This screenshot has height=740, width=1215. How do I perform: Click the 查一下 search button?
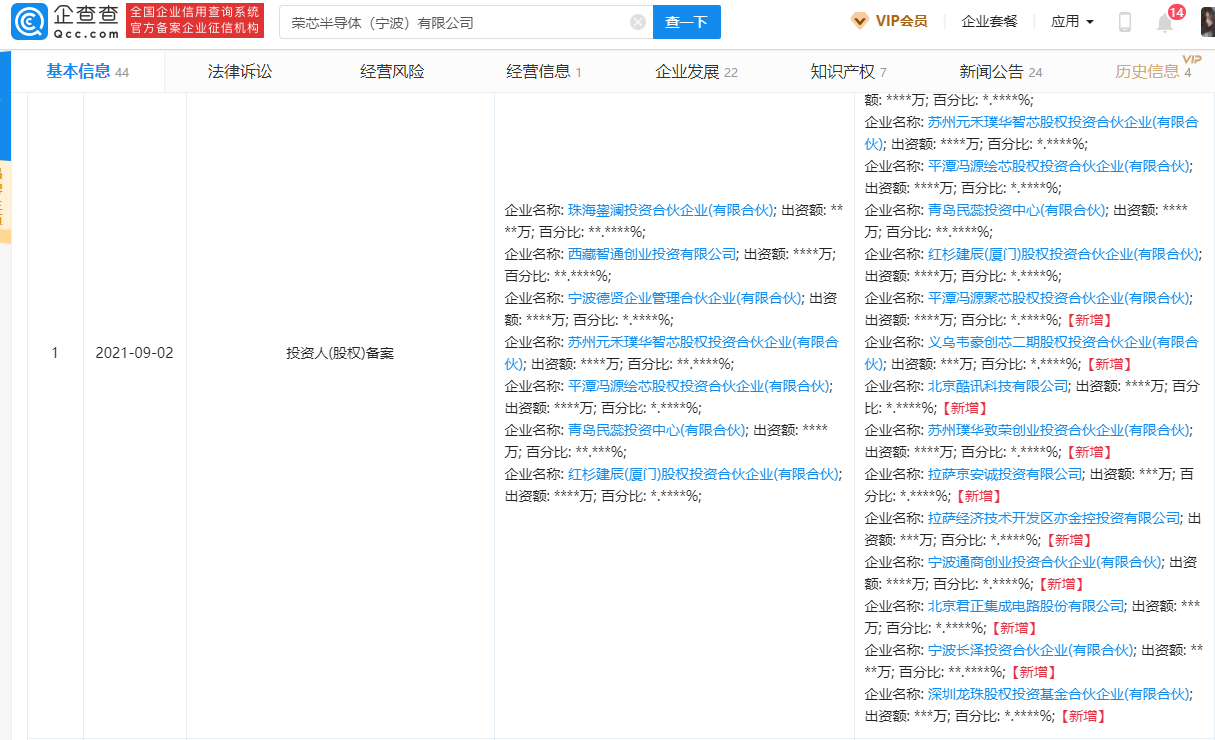(x=687, y=22)
